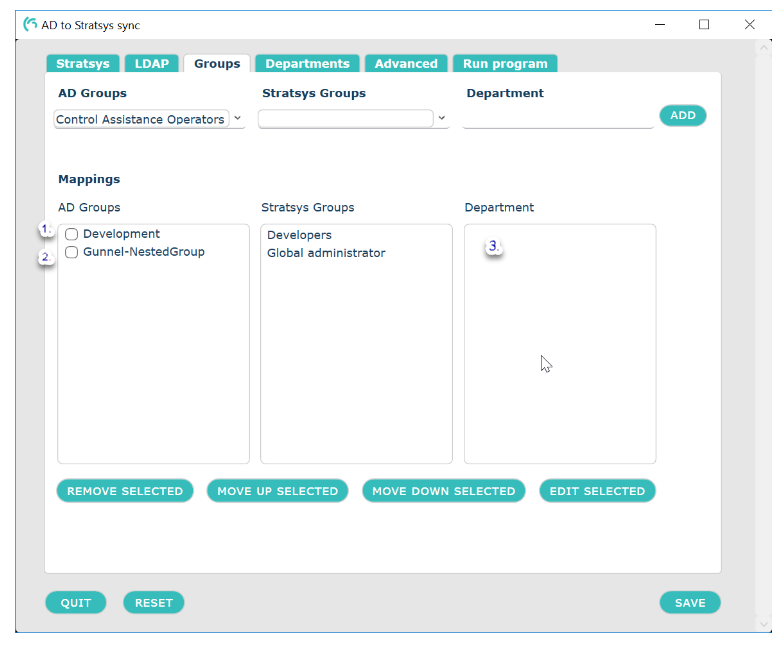Tick the Gunnel-NestedGroup mapping checkbox
Screen dimensions: 784x650
[72, 252]
